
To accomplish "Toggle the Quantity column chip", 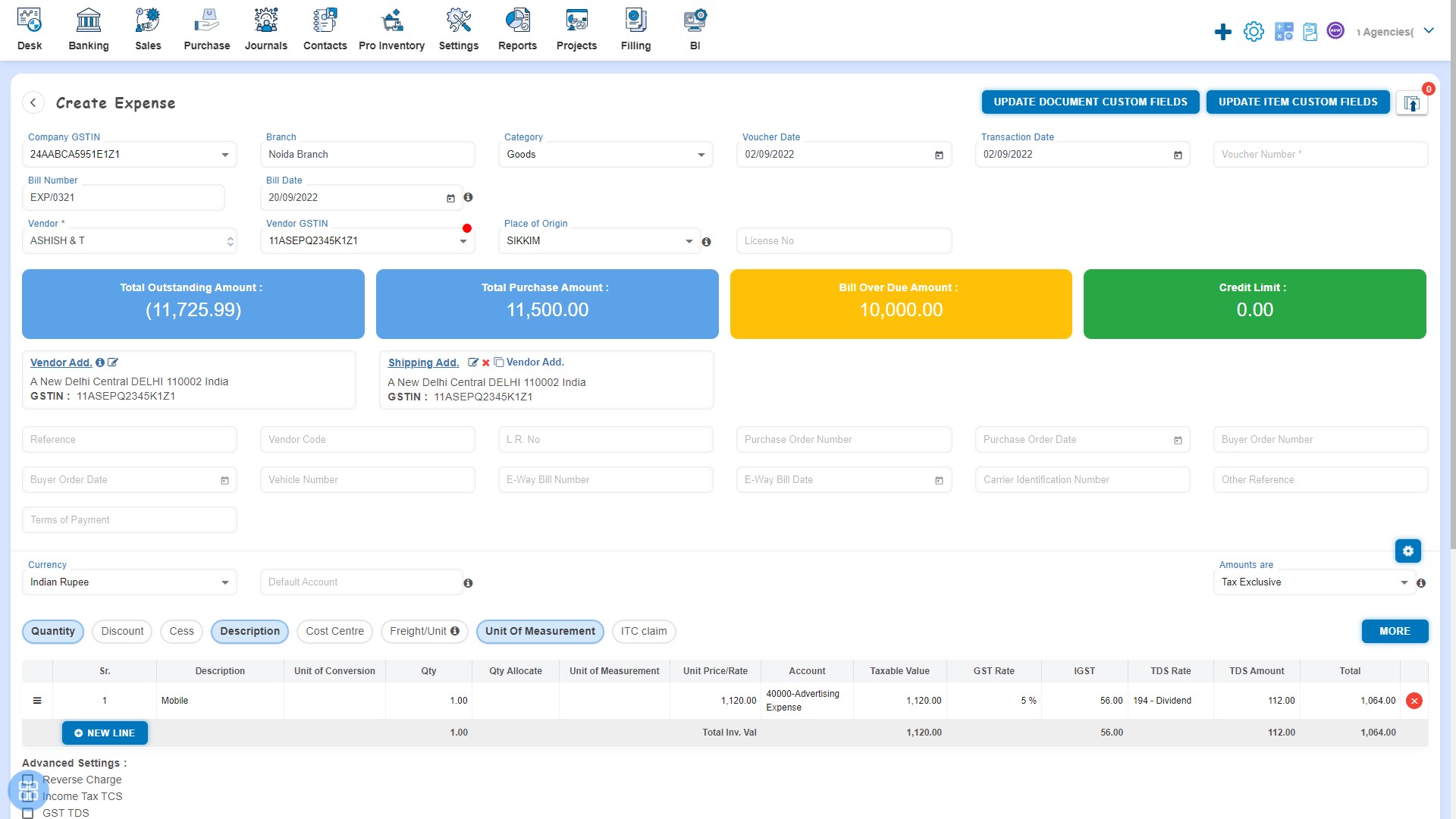I will pos(53,632).
